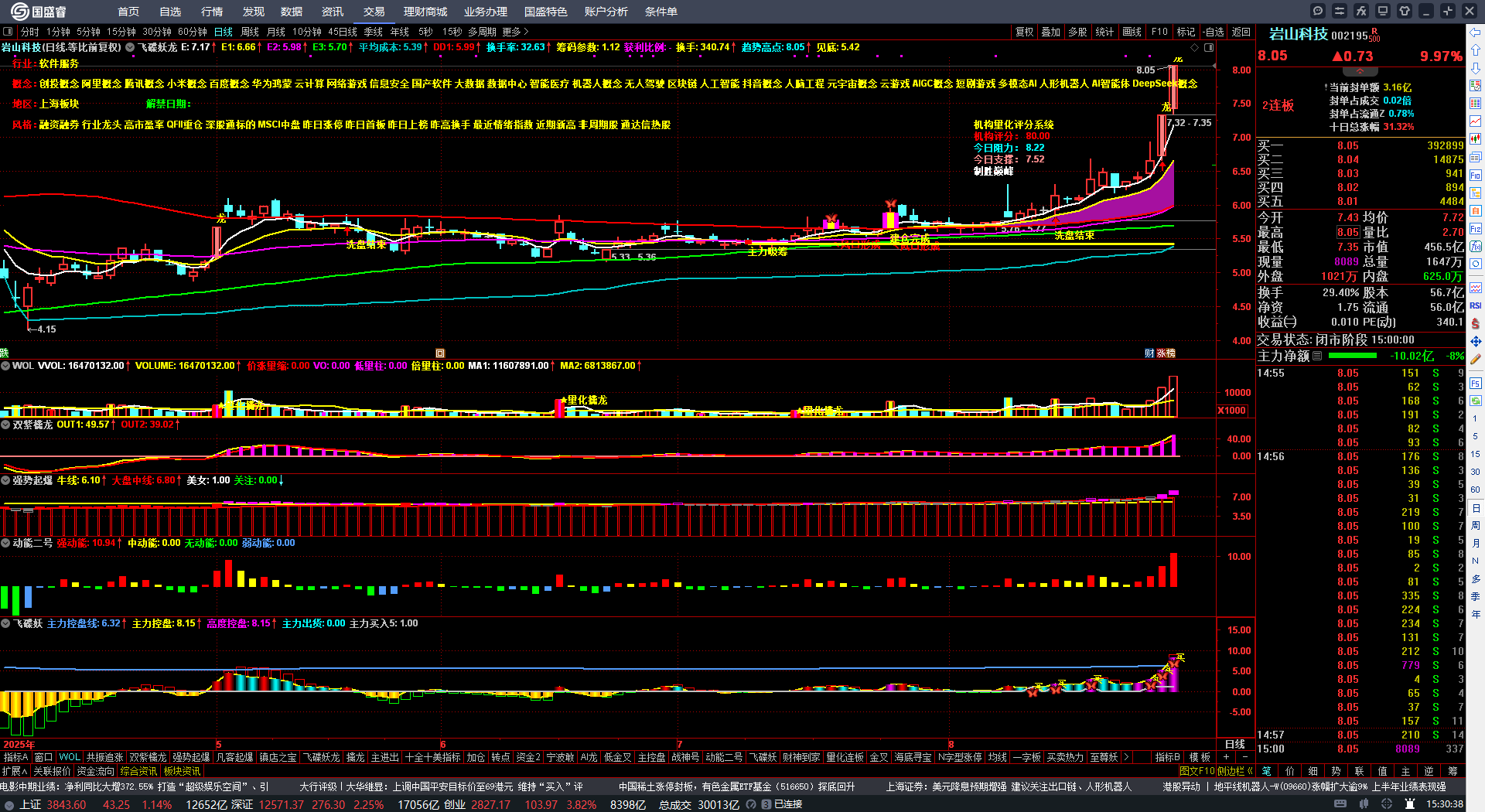Click the red S icon in sidebar
This screenshot has width=1485, height=812.
[x=1476, y=323]
